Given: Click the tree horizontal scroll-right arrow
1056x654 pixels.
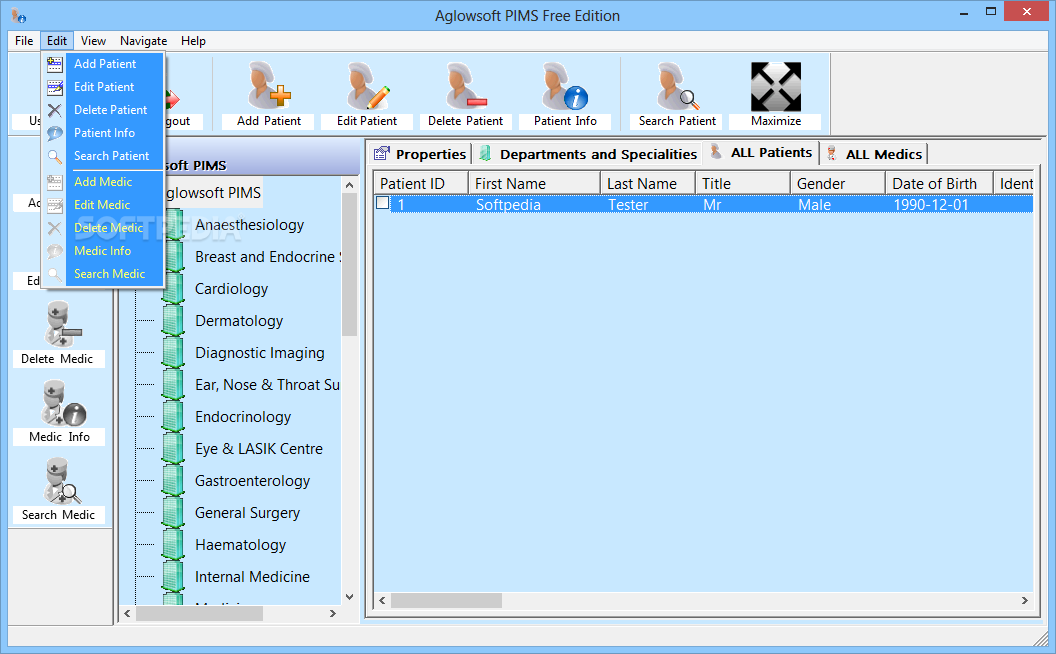Looking at the screenshot, I should click(333, 614).
